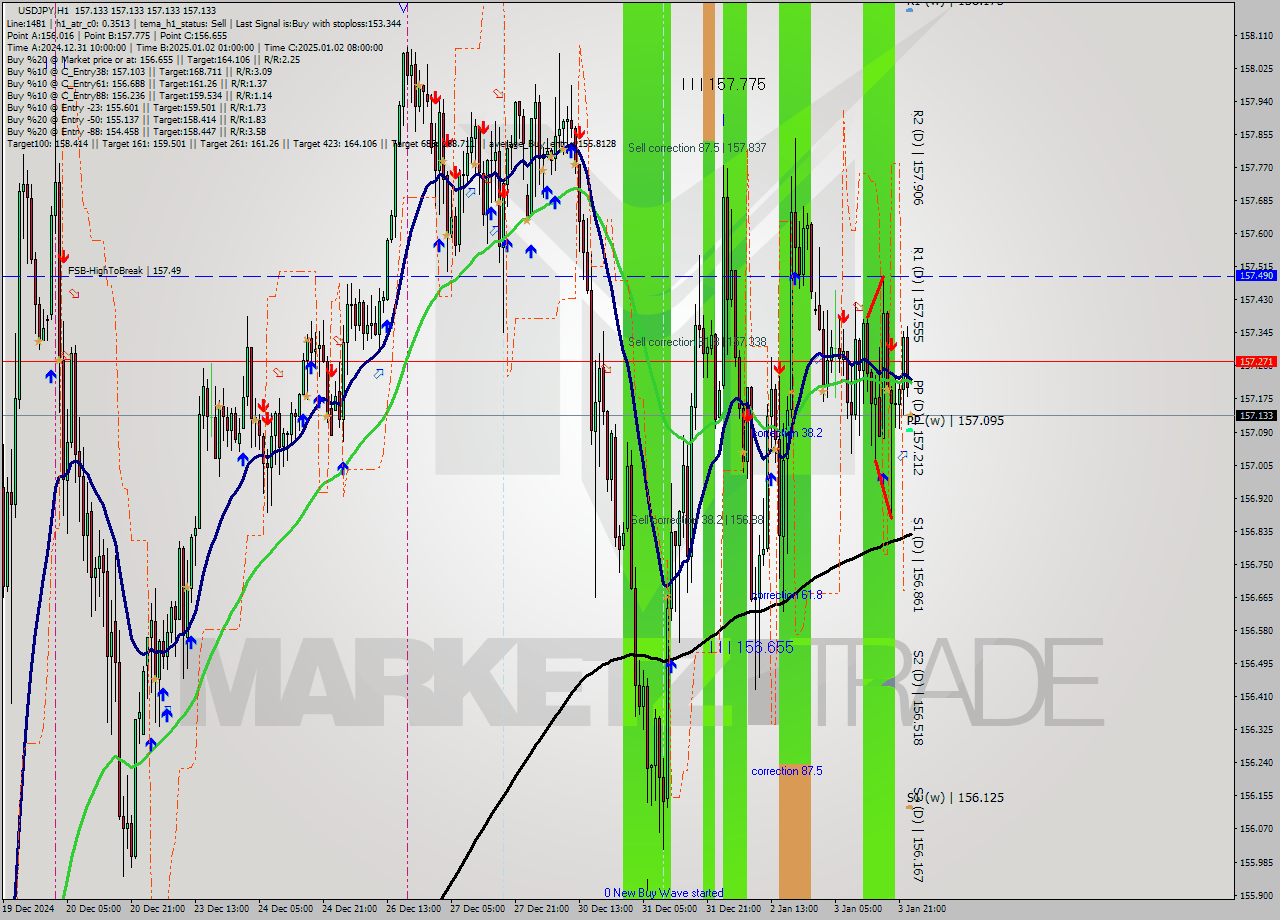Select the S1 (D) | 156.861 support label
The width and height of the screenshot is (1280, 920).
click(917, 564)
